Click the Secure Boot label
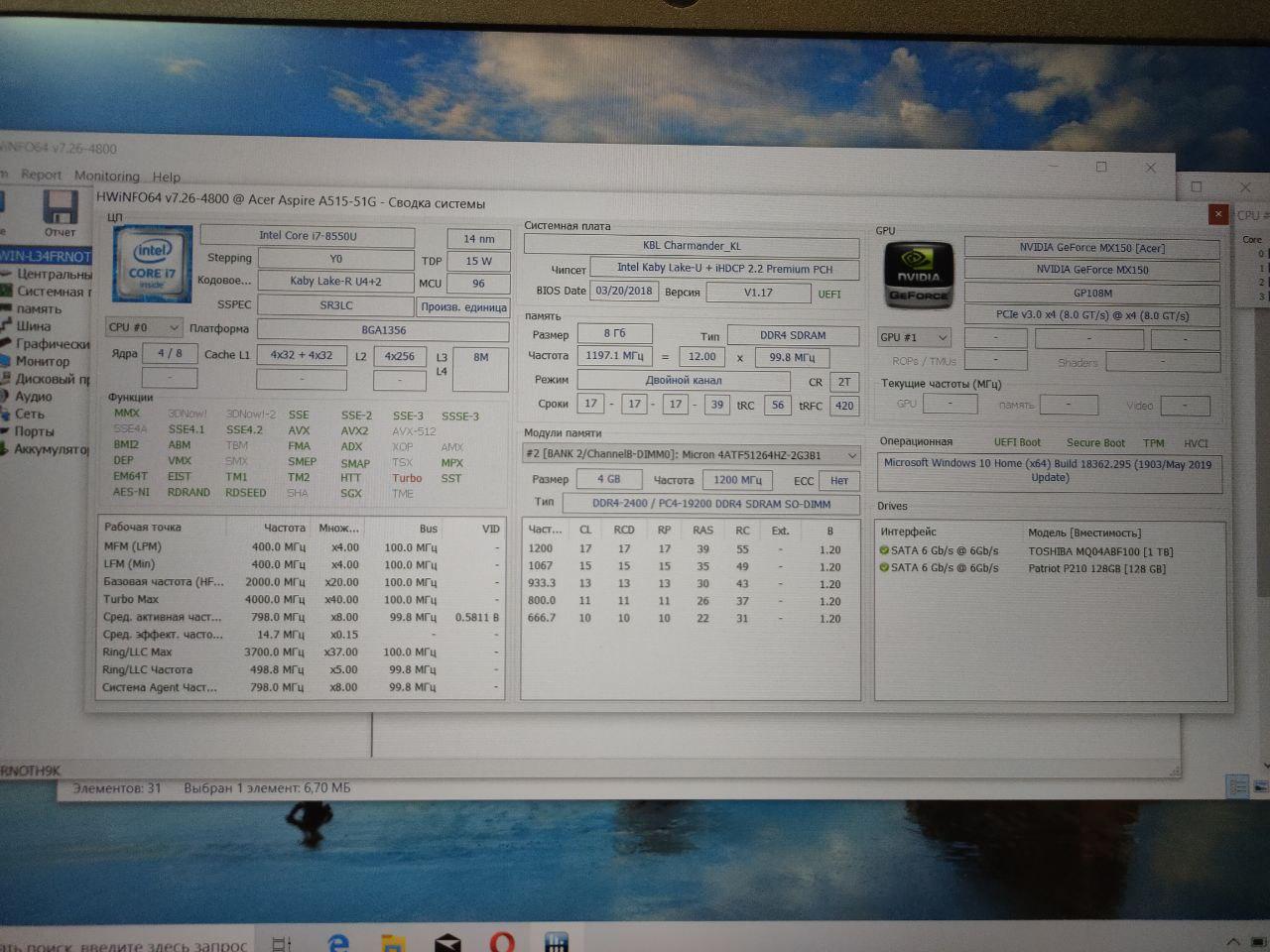This screenshot has width=1270, height=952. [x=1095, y=443]
